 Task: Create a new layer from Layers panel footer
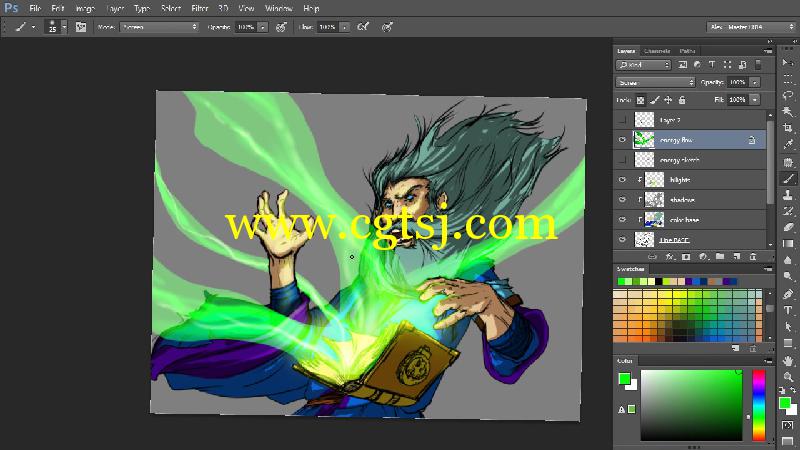click(x=736, y=257)
